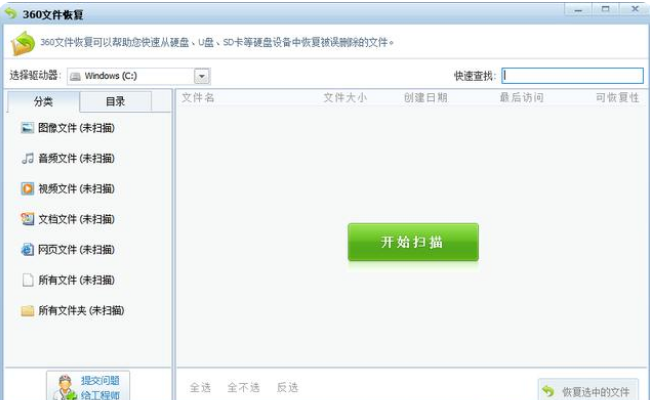Click the 反选 invert selection link
Viewport: 650px width, 400px height.
(288, 387)
